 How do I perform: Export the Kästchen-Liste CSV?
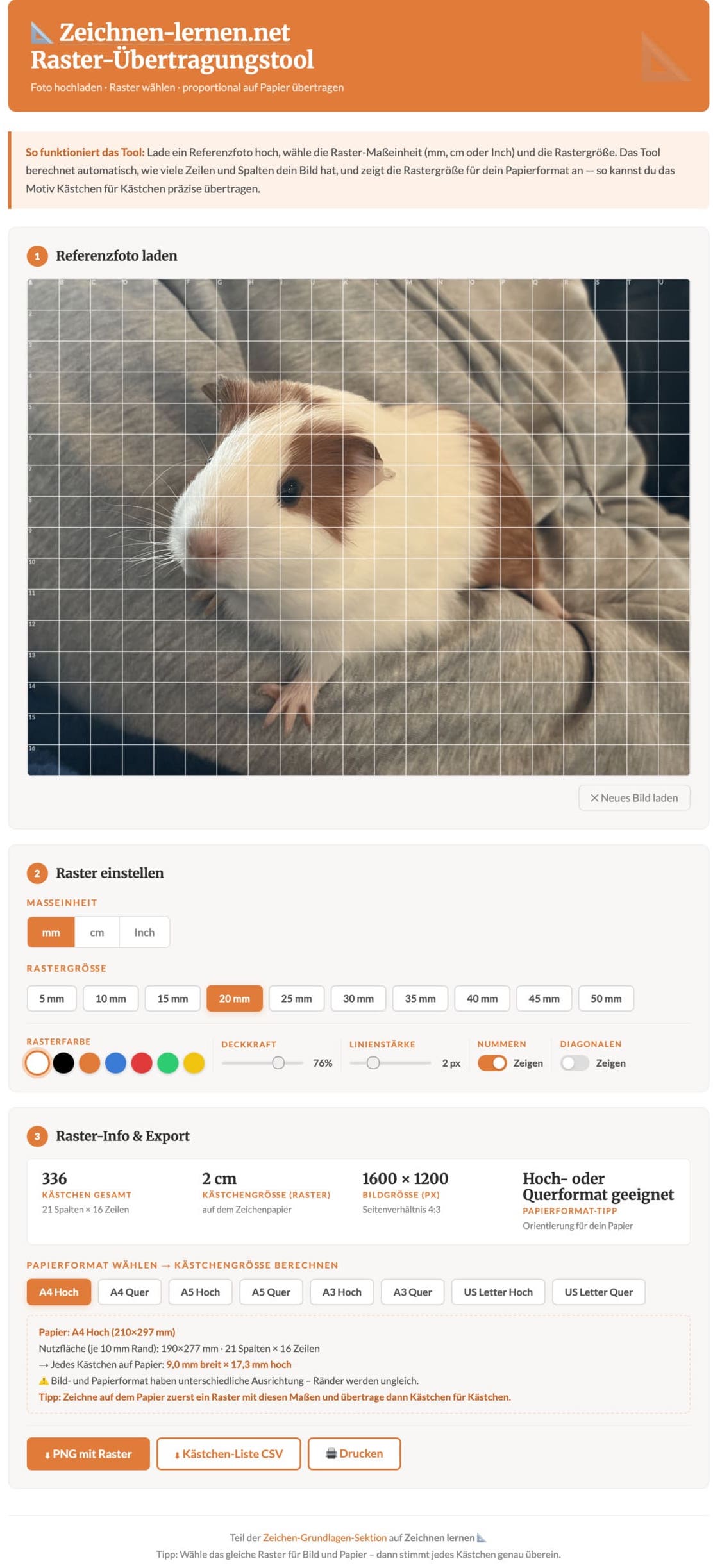[229, 1453]
